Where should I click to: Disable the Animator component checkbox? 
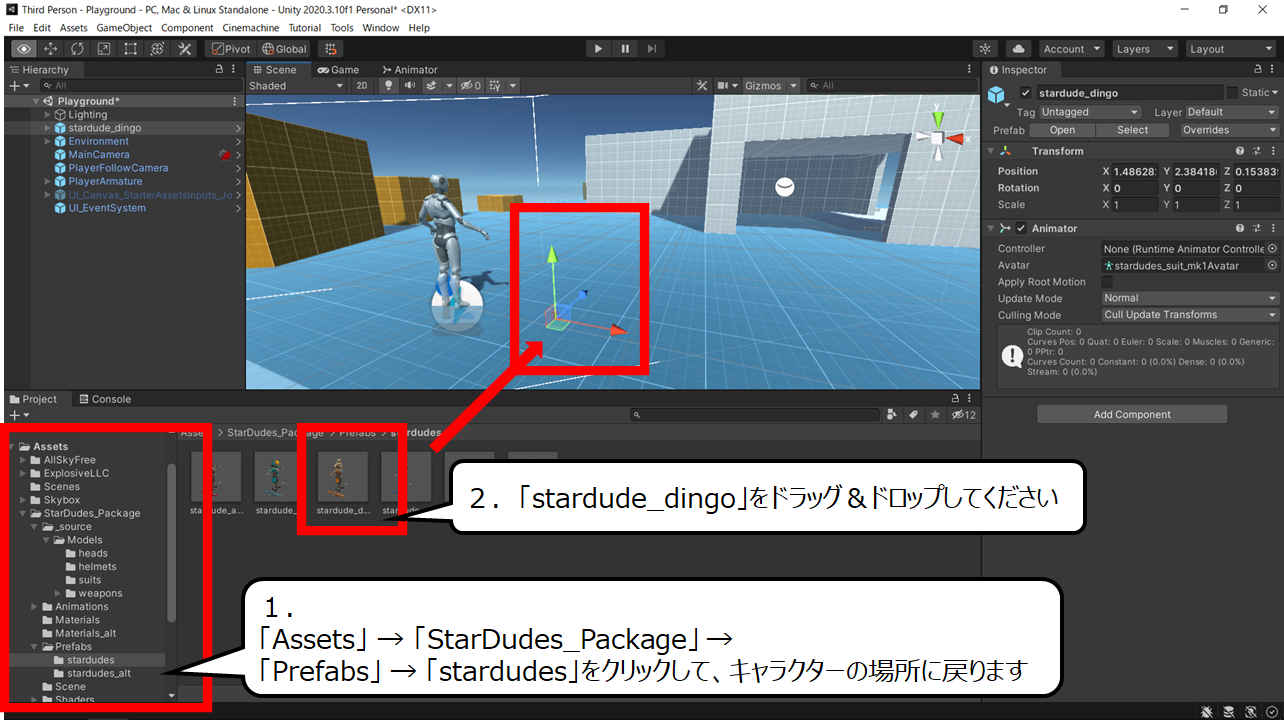pyautogui.click(x=1021, y=228)
